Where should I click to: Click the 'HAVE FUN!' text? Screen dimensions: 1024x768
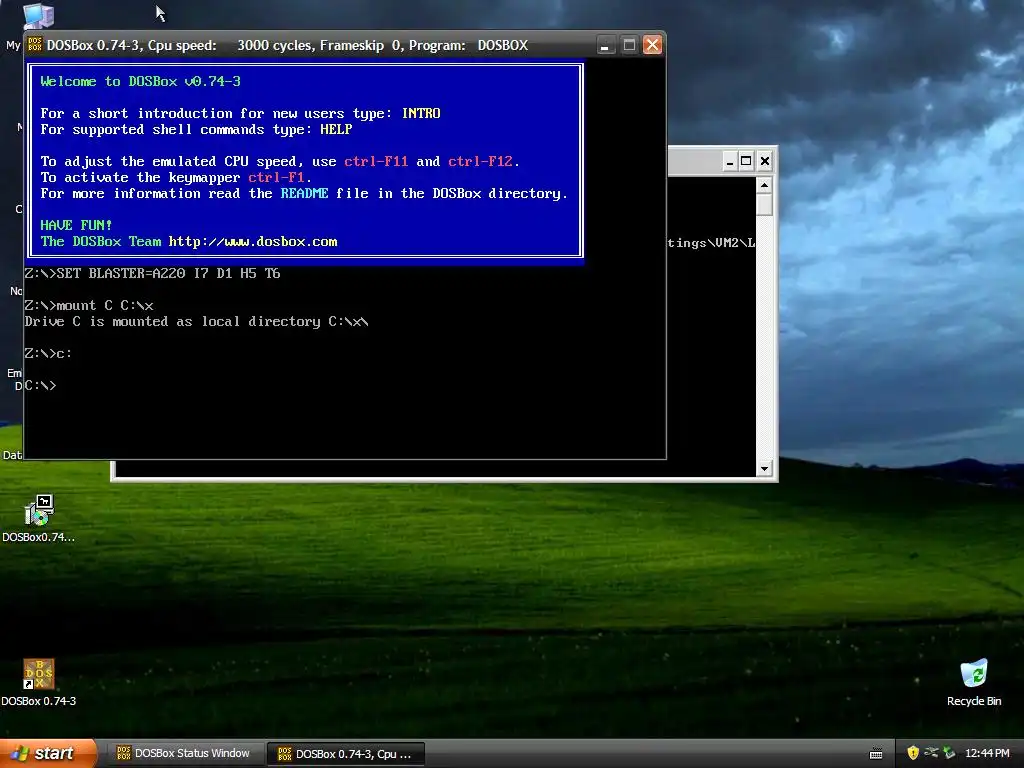(76, 225)
